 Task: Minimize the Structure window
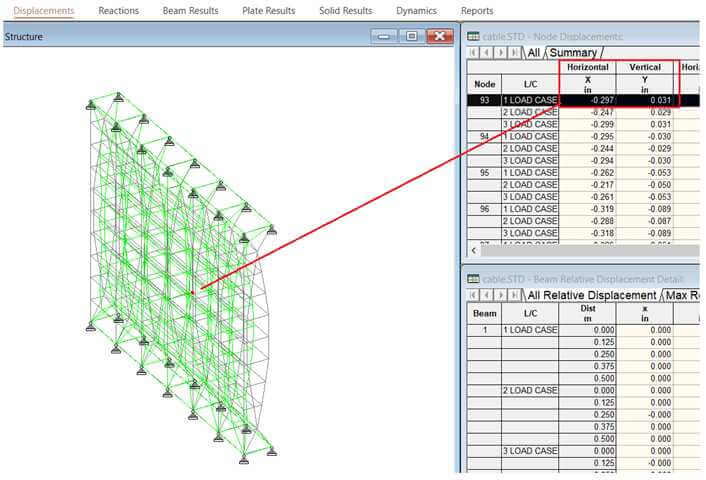[384, 36]
